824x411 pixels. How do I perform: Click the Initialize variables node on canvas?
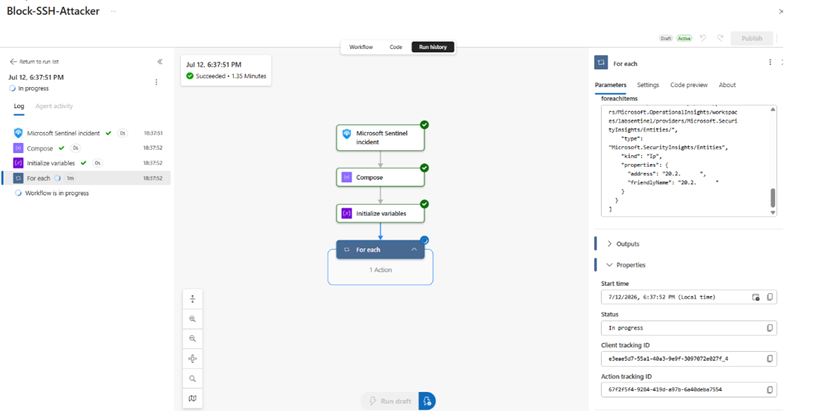pyautogui.click(x=380, y=213)
